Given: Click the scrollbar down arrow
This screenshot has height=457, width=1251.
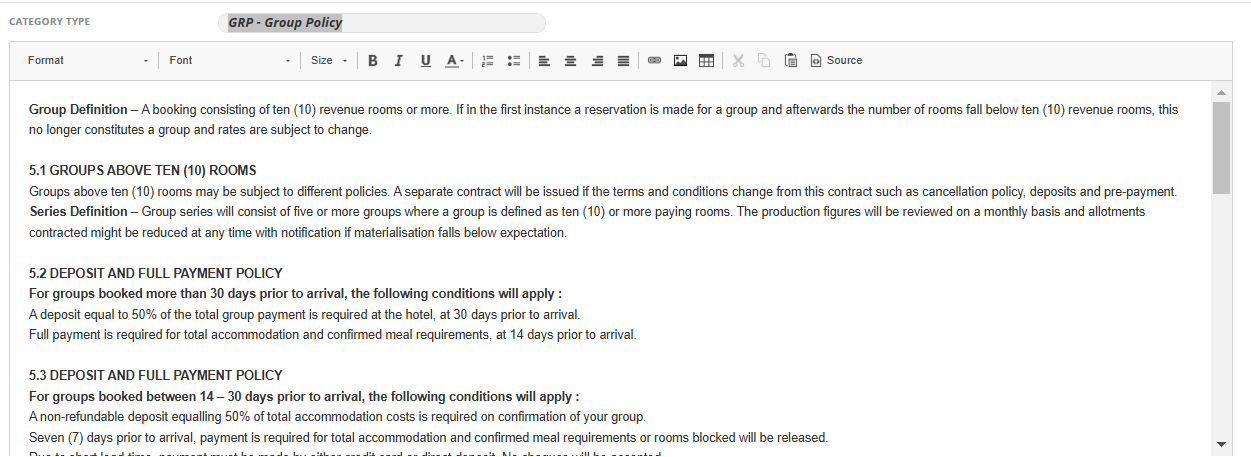Looking at the screenshot, I should pos(1222,443).
